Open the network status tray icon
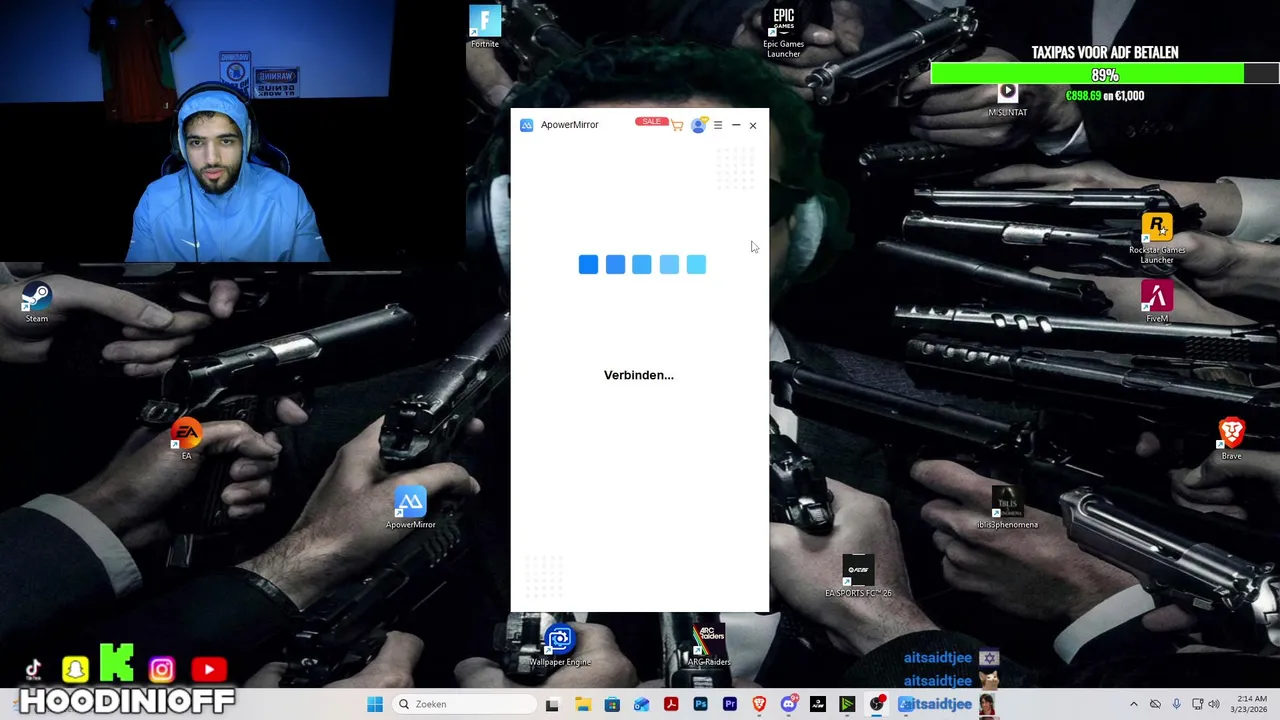 [1197, 704]
